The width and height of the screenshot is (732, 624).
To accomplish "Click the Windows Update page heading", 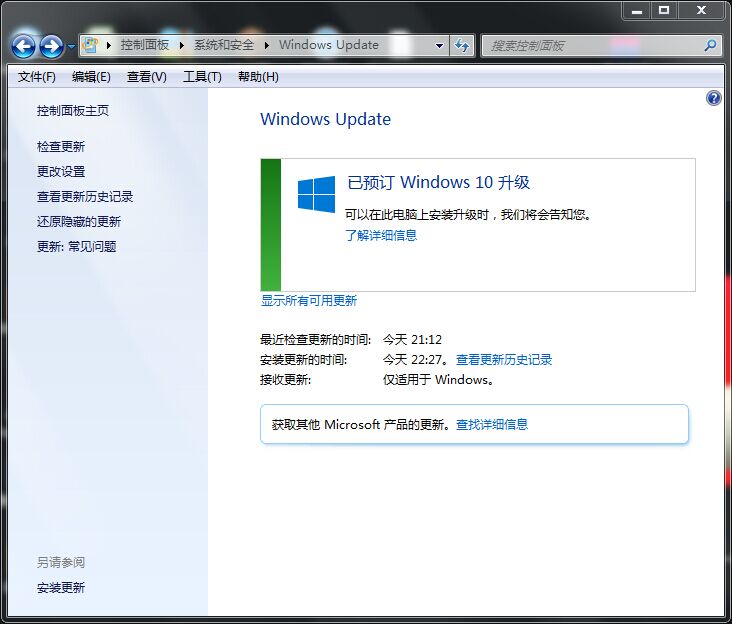I will tap(325, 119).
